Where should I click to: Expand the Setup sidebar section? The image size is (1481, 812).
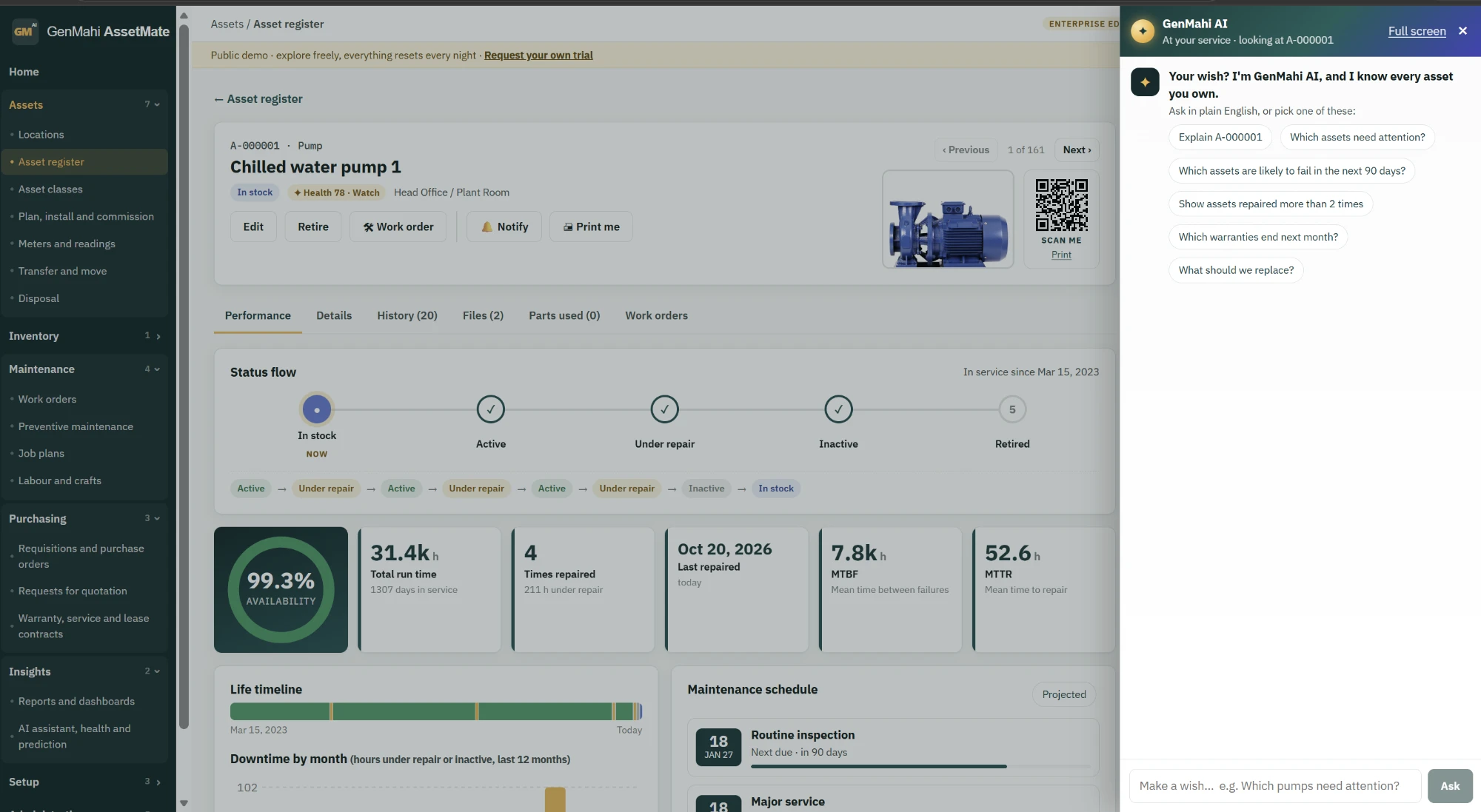point(84,782)
